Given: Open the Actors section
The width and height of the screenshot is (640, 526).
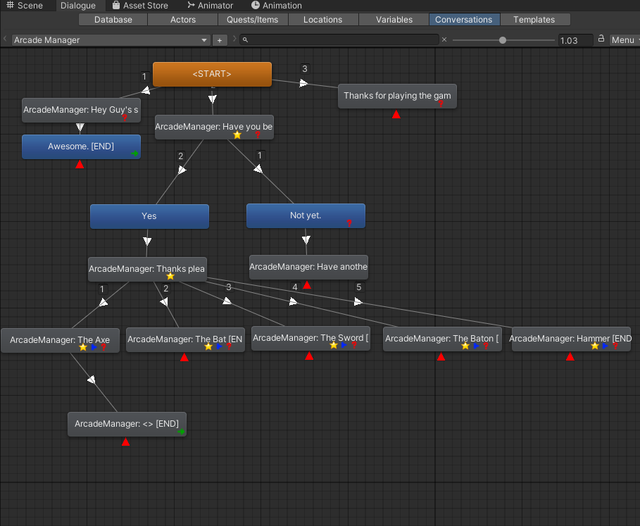Looking at the screenshot, I should point(183,20).
